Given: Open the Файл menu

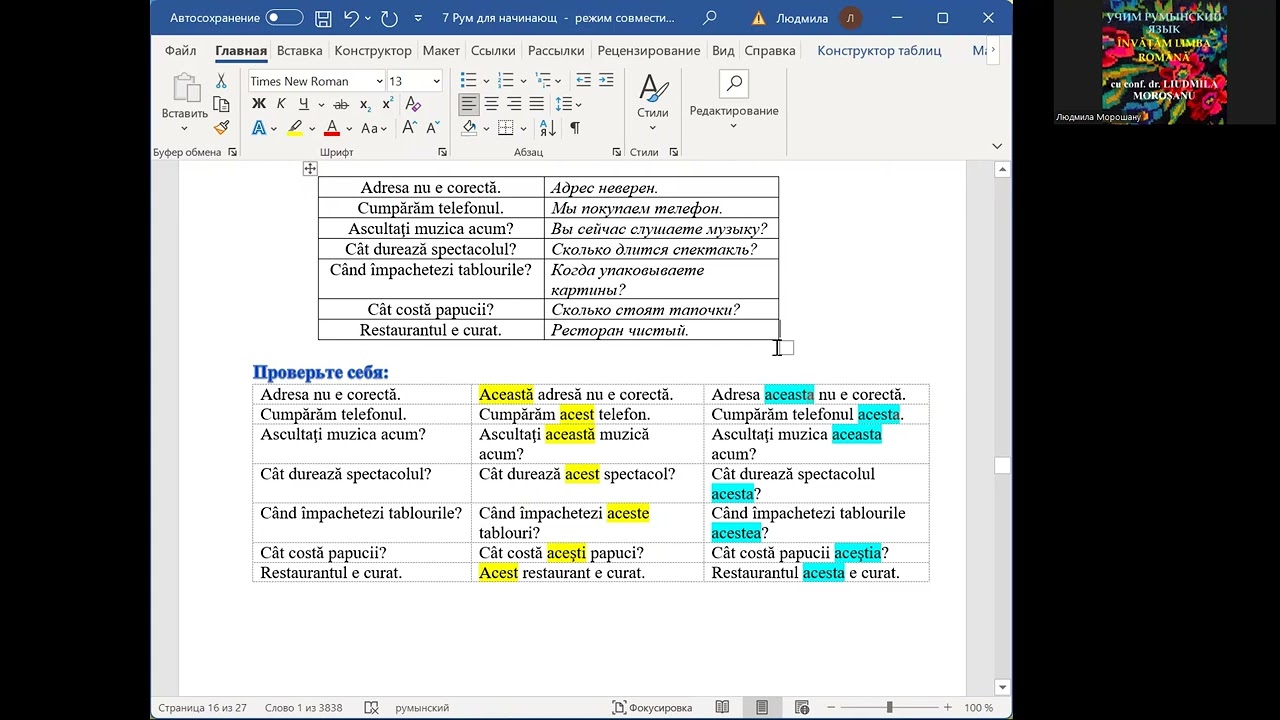Looking at the screenshot, I should [x=181, y=51].
